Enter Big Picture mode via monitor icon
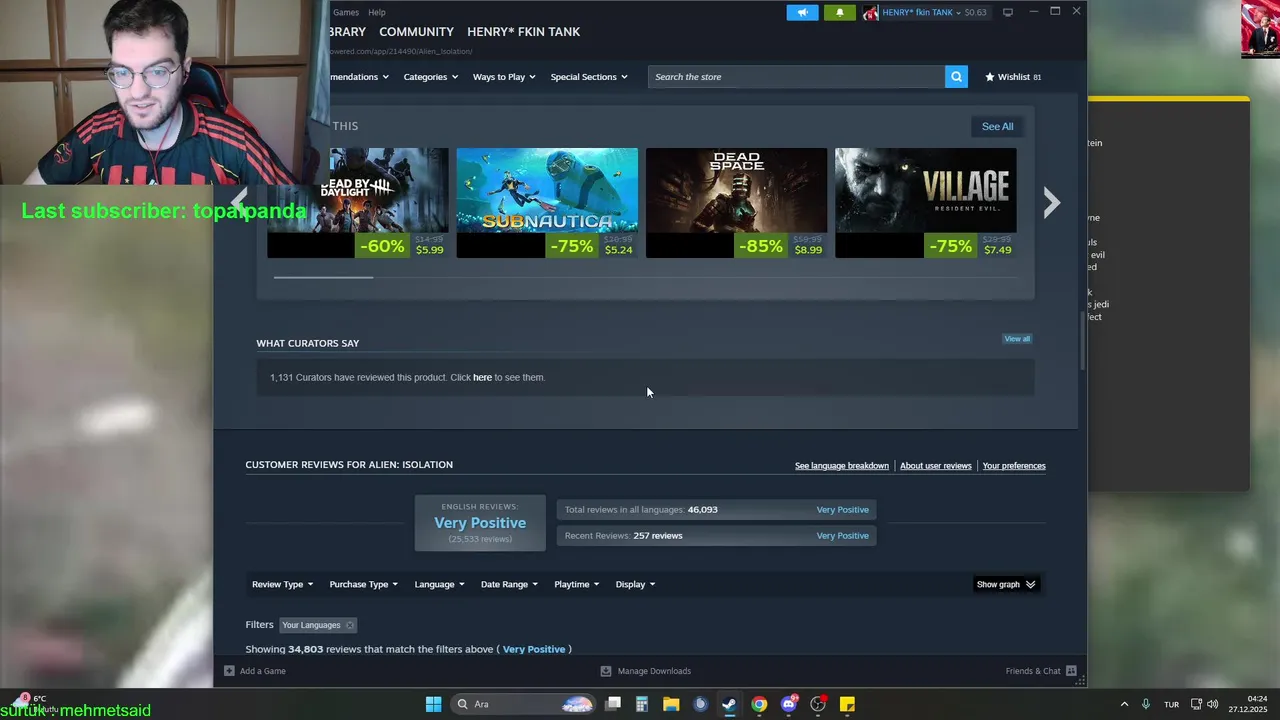The width and height of the screenshot is (1280, 720). point(1008,12)
